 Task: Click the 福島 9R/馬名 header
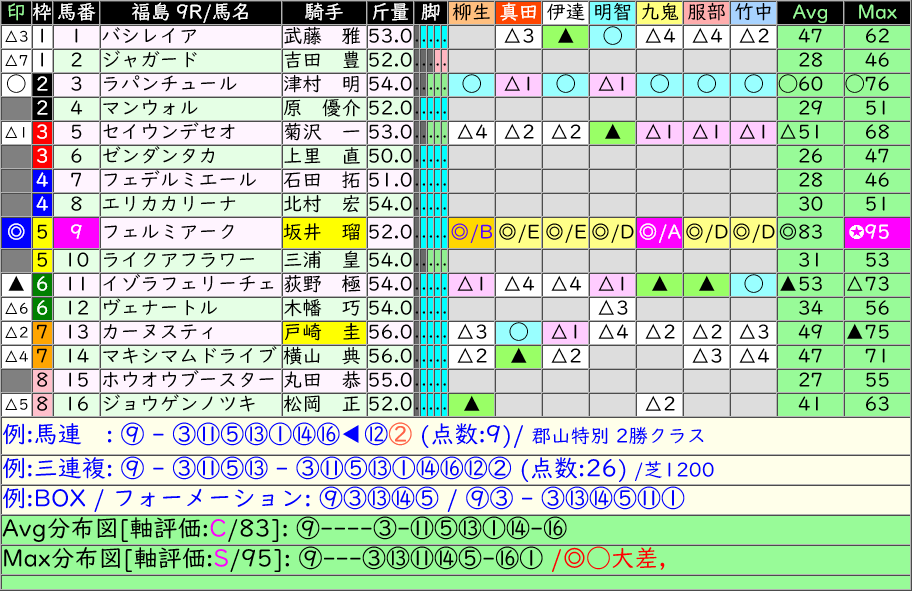click(190, 12)
